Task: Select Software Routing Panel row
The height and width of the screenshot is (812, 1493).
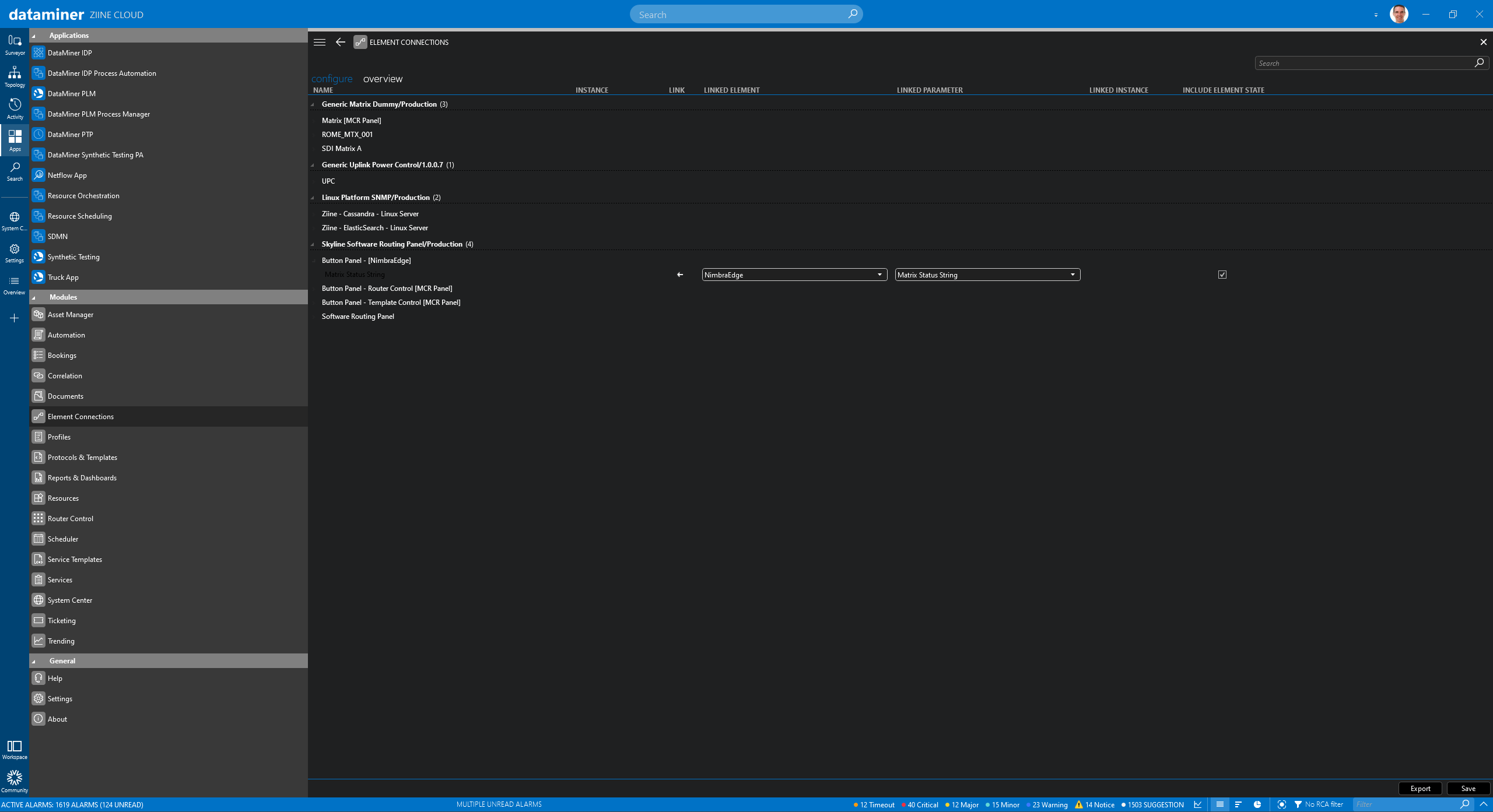Action: pyautogui.click(x=358, y=316)
